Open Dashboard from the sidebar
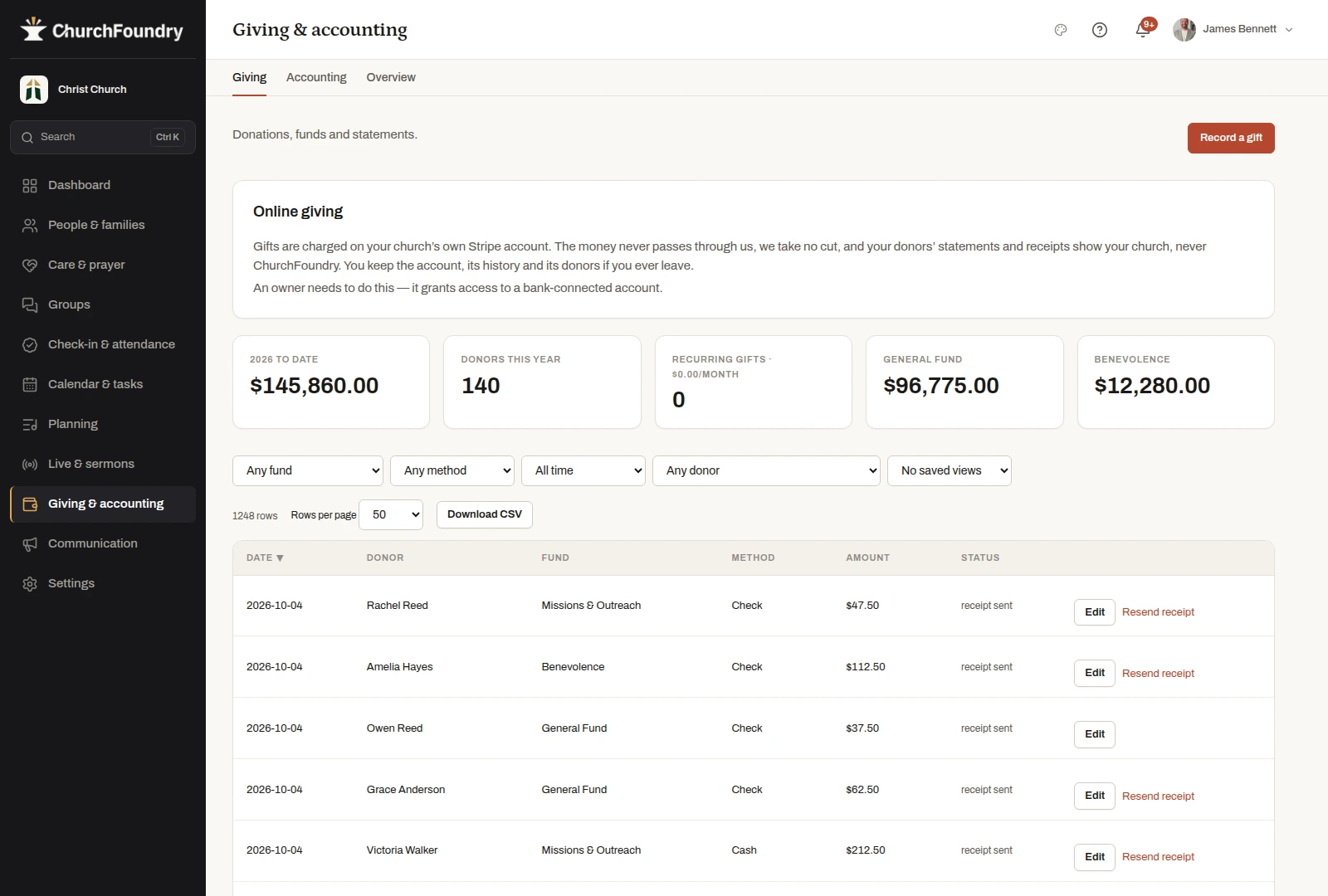The width and height of the screenshot is (1328, 896). pyautogui.click(x=103, y=185)
